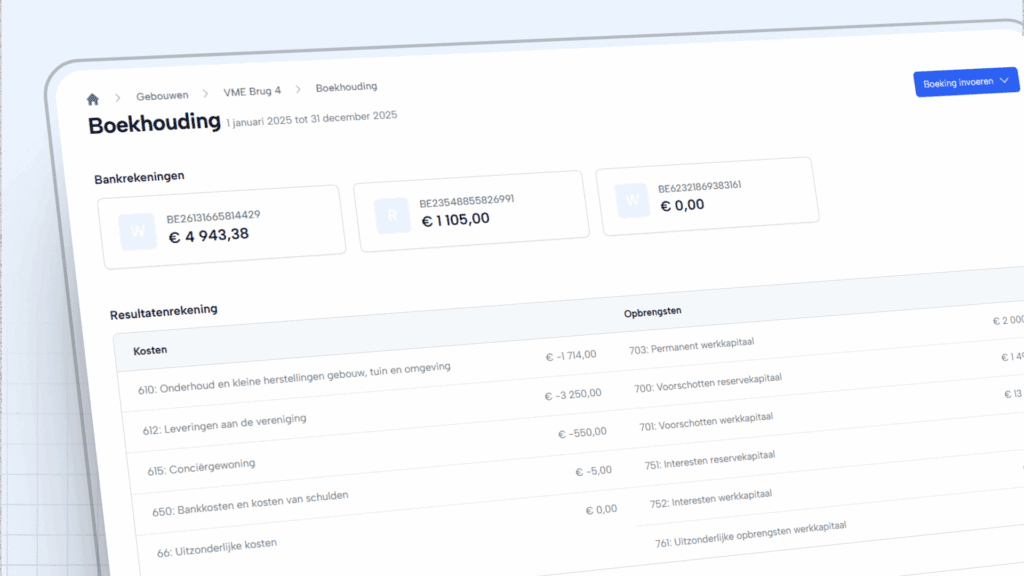The height and width of the screenshot is (576, 1024).
Task: Go to the home page icon
Action: pyautogui.click(x=93, y=99)
